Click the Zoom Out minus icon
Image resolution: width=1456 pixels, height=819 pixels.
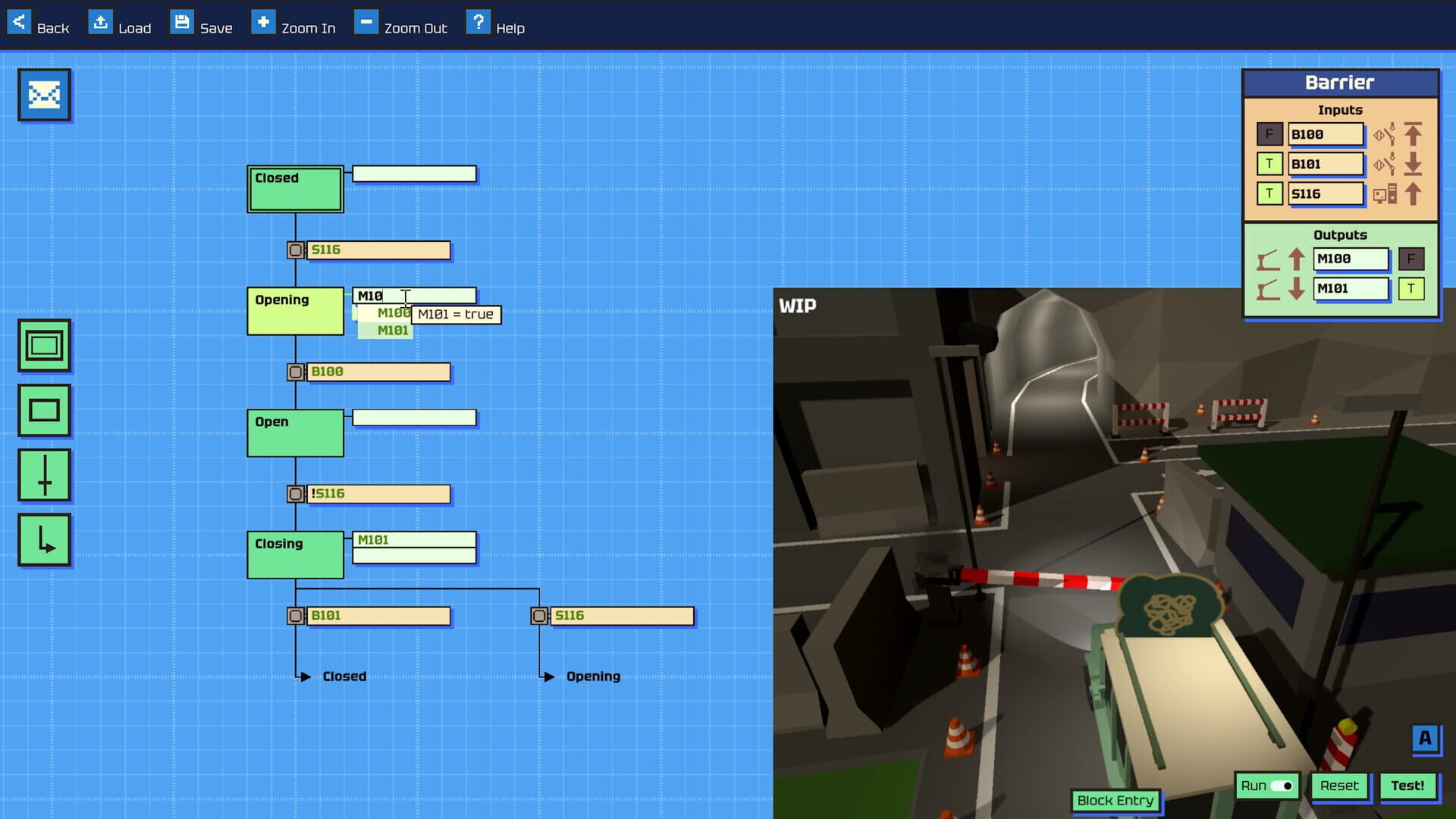point(366,22)
